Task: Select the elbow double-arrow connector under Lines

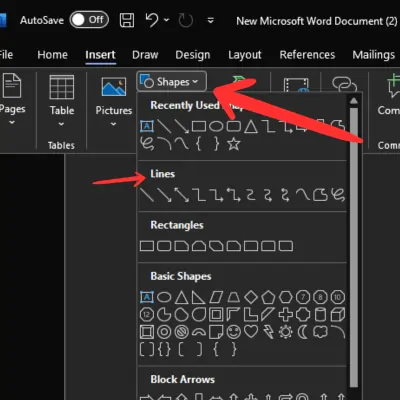Action: click(234, 195)
